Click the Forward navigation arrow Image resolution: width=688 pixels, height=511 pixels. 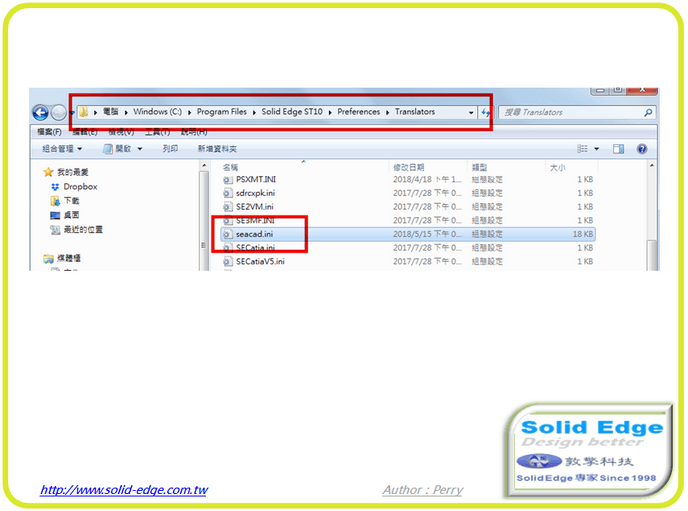point(59,113)
